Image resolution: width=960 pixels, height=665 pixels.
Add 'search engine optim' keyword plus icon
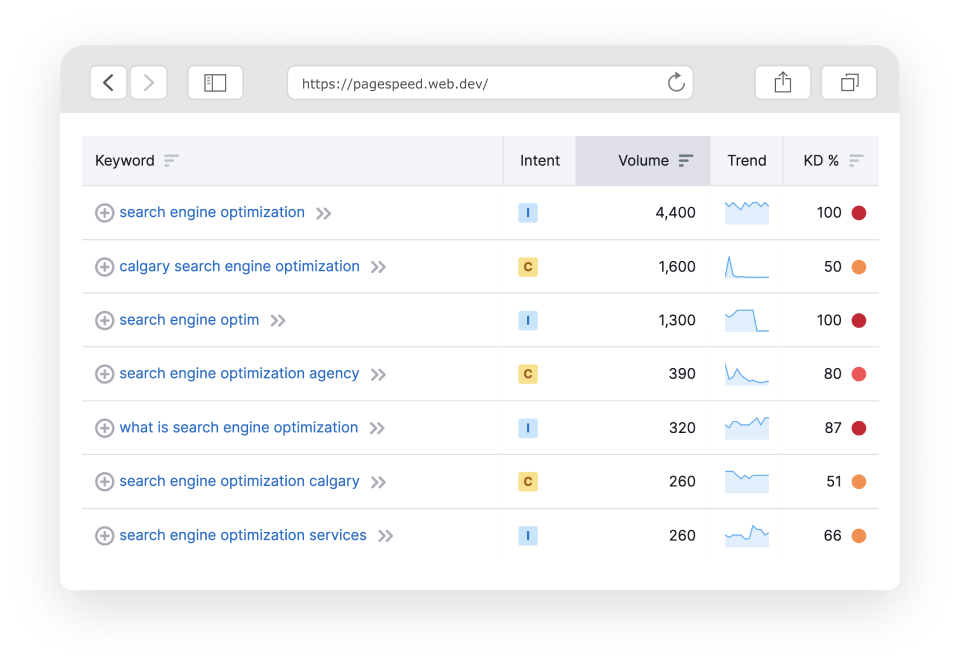[x=104, y=321]
